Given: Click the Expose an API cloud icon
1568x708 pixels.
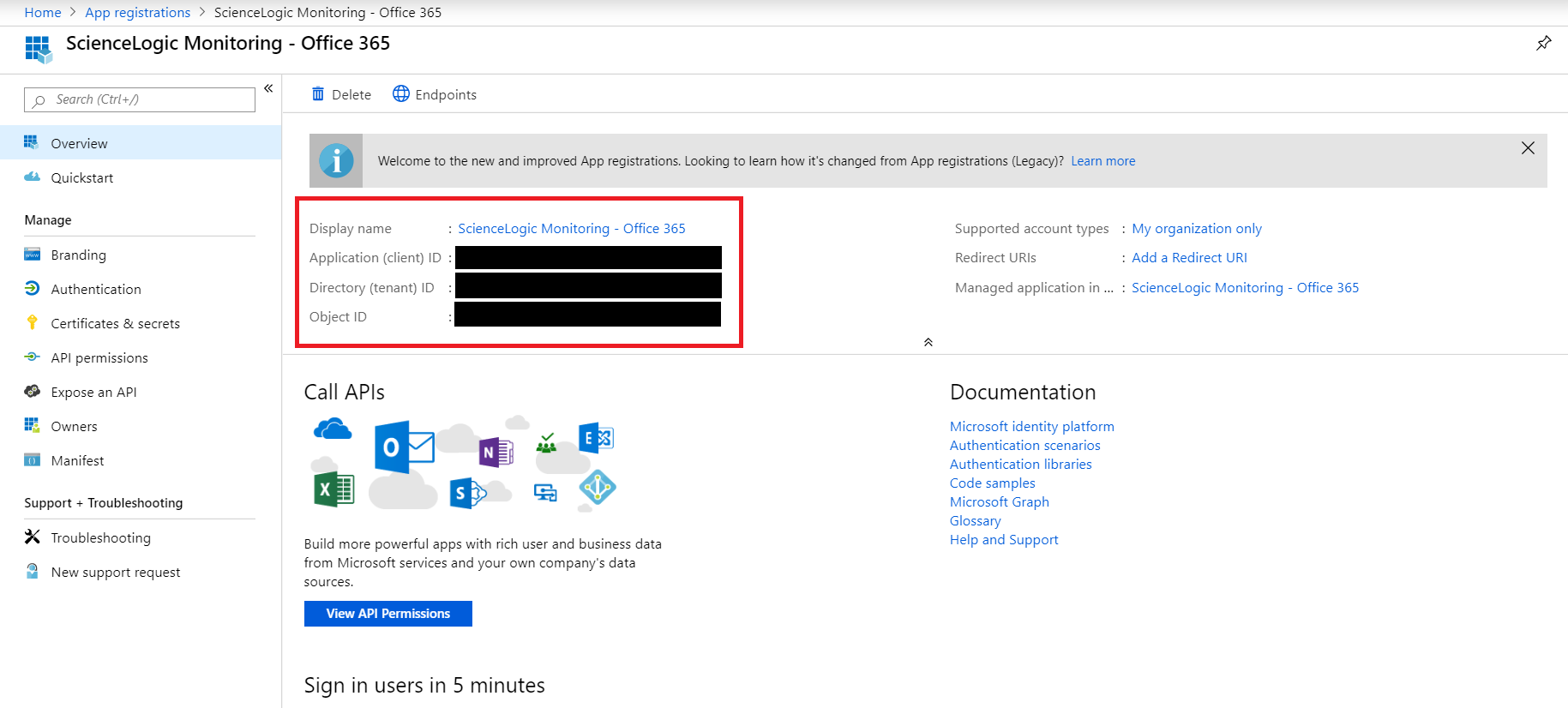Looking at the screenshot, I should [x=32, y=391].
